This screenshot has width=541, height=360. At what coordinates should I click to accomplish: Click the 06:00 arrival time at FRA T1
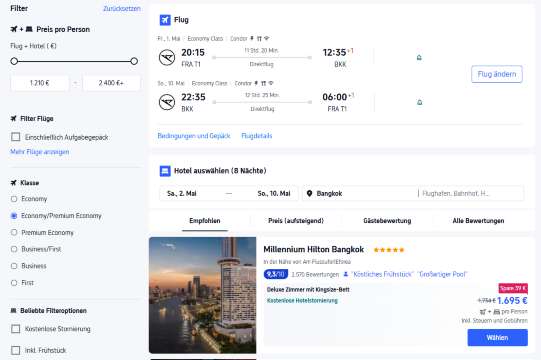[x=334, y=97]
